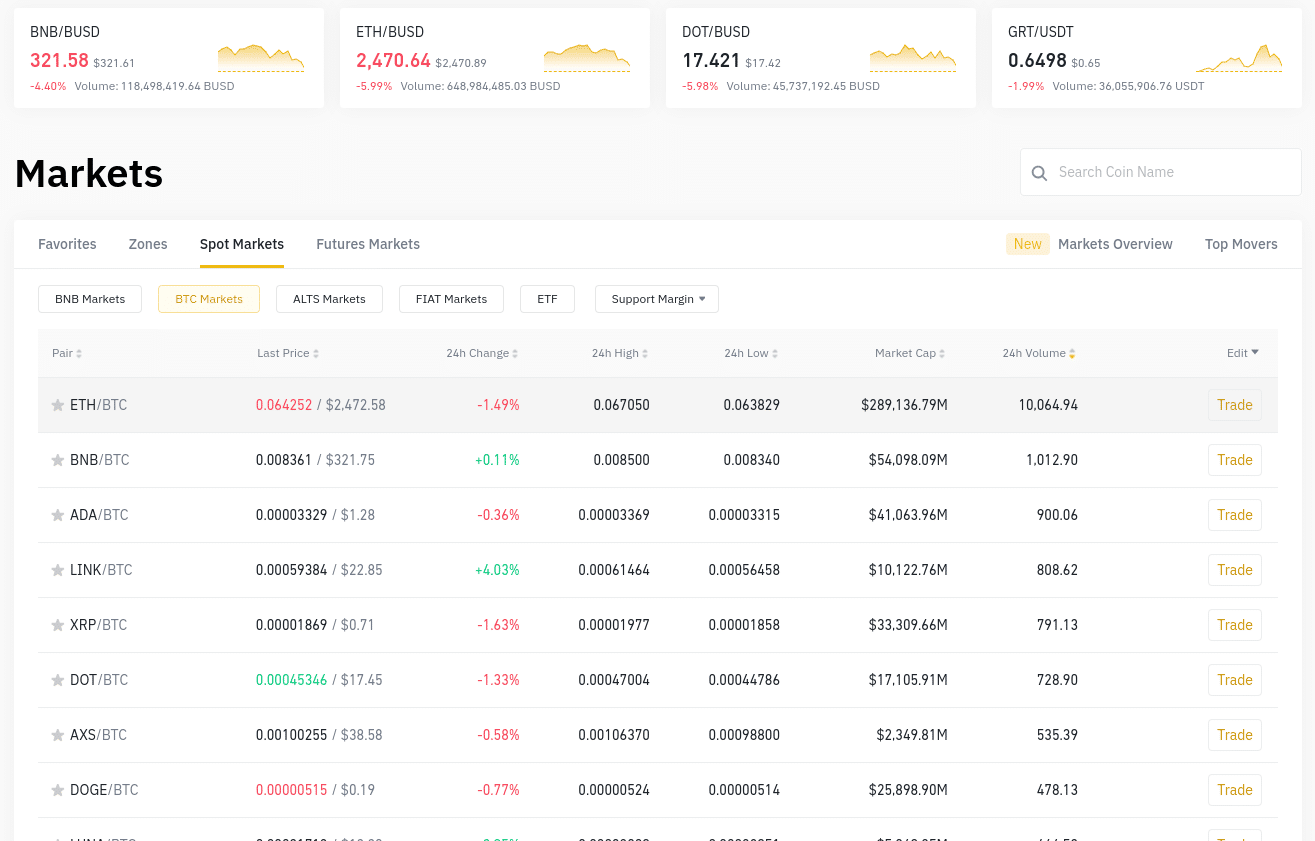This screenshot has width=1315, height=841.
Task: Focus the Search Coin Name field
Action: [x=1161, y=172]
